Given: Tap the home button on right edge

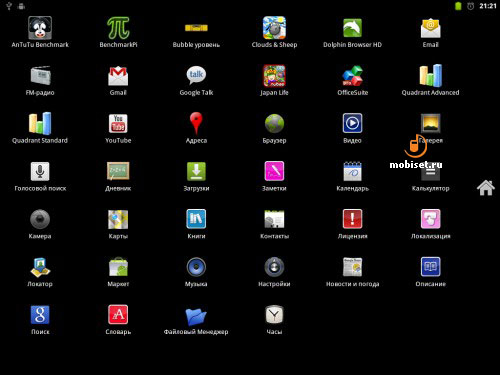Looking at the screenshot, I should click(486, 188).
